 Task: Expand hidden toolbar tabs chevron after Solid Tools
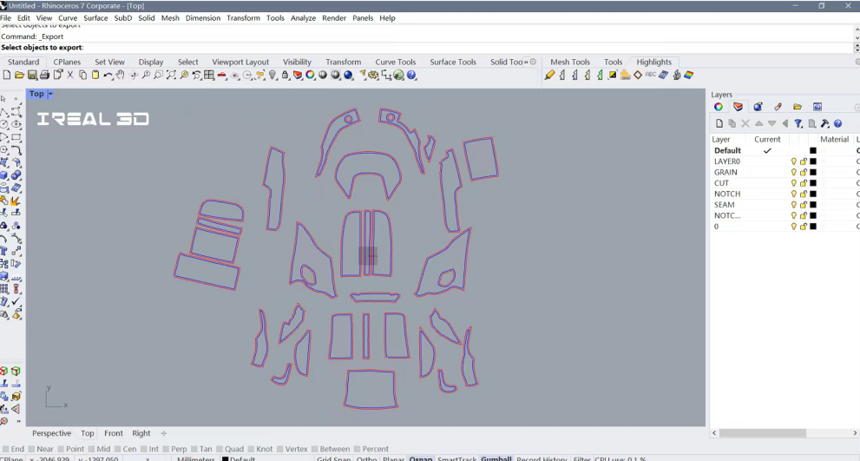(x=525, y=62)
